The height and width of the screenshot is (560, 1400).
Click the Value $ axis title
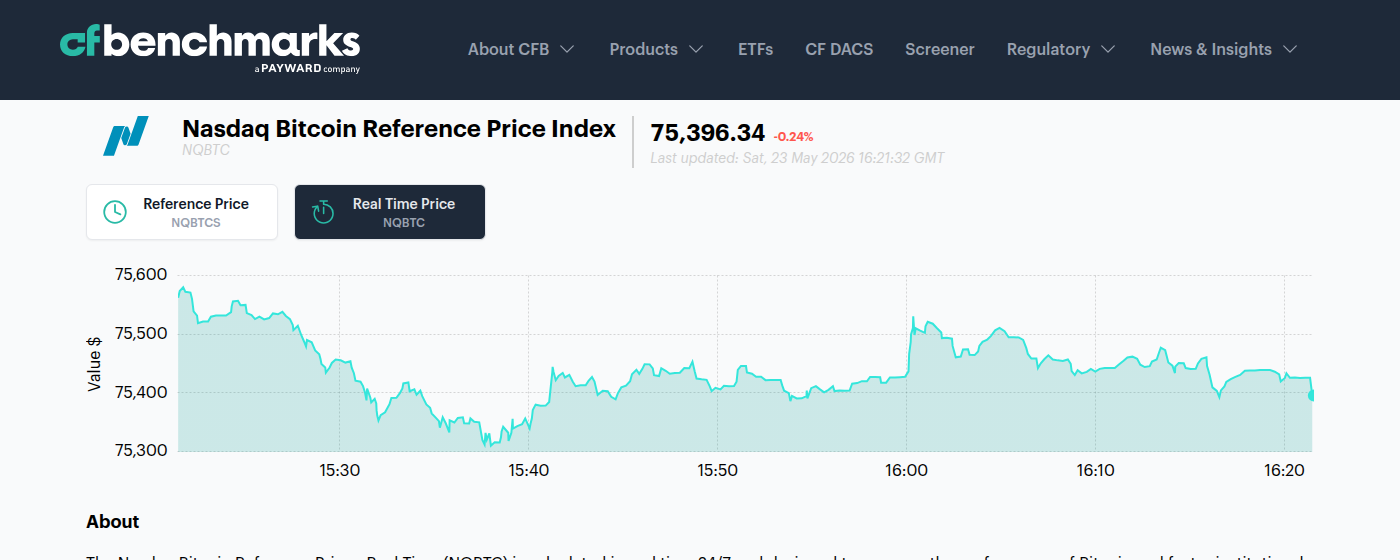tap(95, 363)
